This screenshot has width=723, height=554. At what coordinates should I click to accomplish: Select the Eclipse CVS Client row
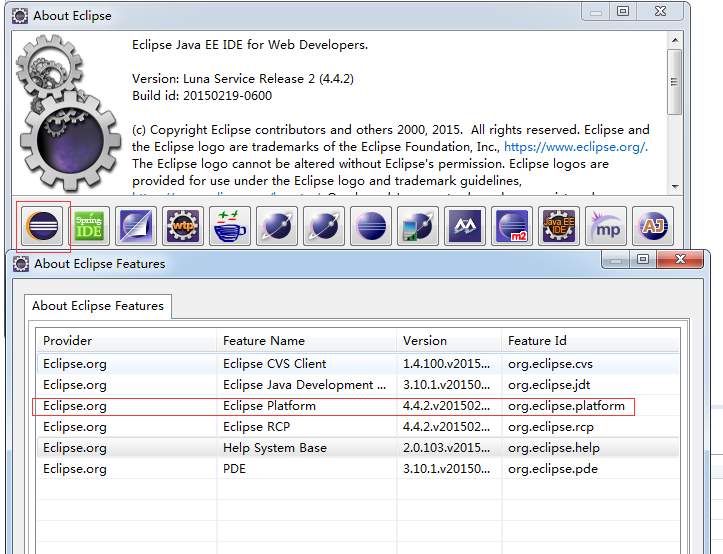[358, 364]
